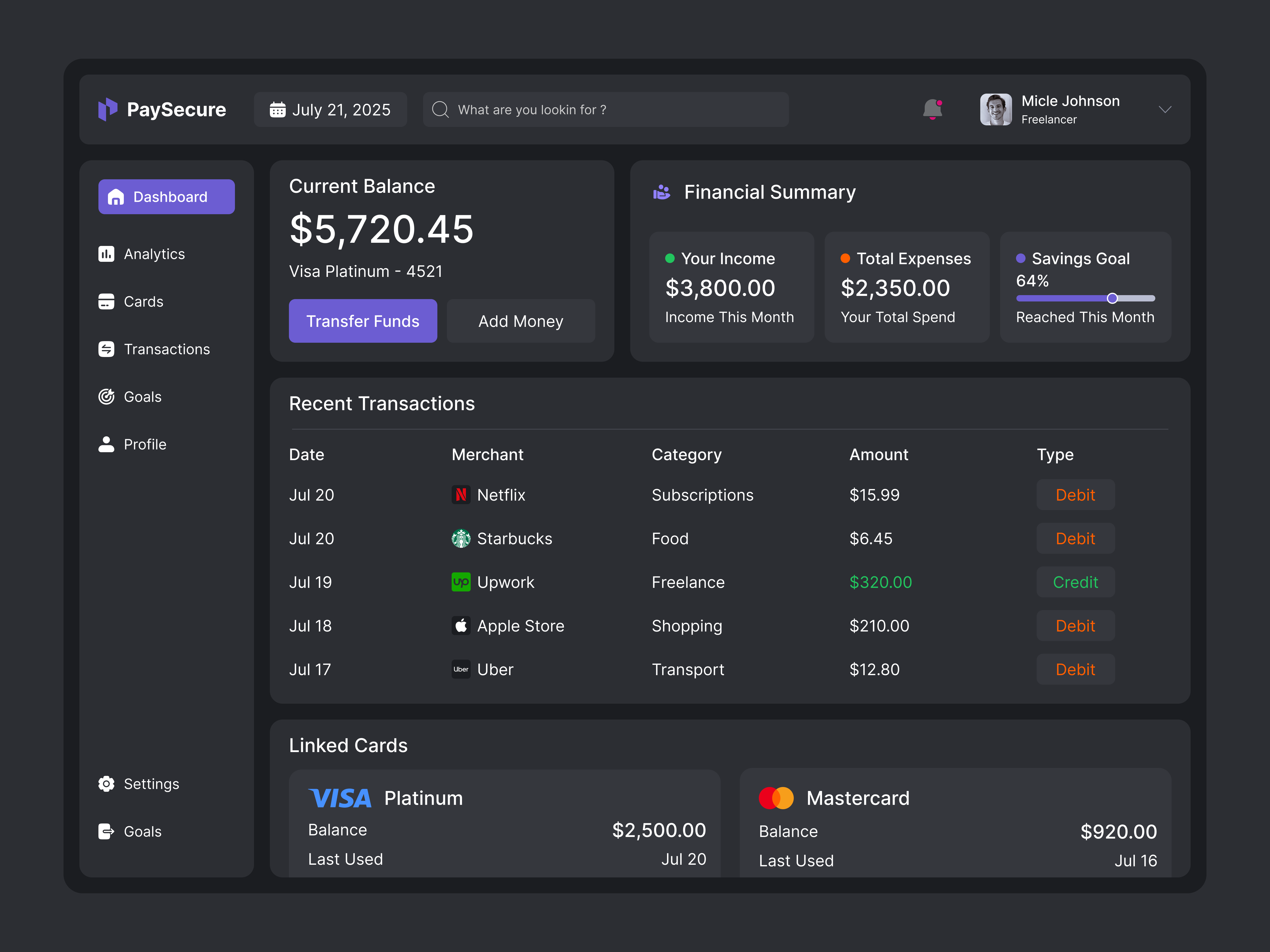
Task: Adjust the Savings Goal progress slider
Action: click(1112, 298)
